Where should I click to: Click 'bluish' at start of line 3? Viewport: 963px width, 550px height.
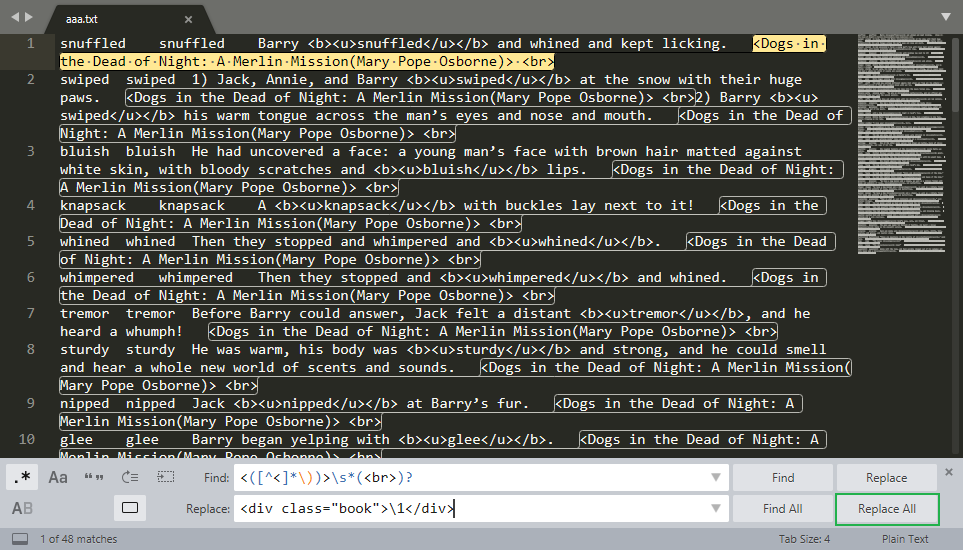pyautogui.click(x=85, y=152)
